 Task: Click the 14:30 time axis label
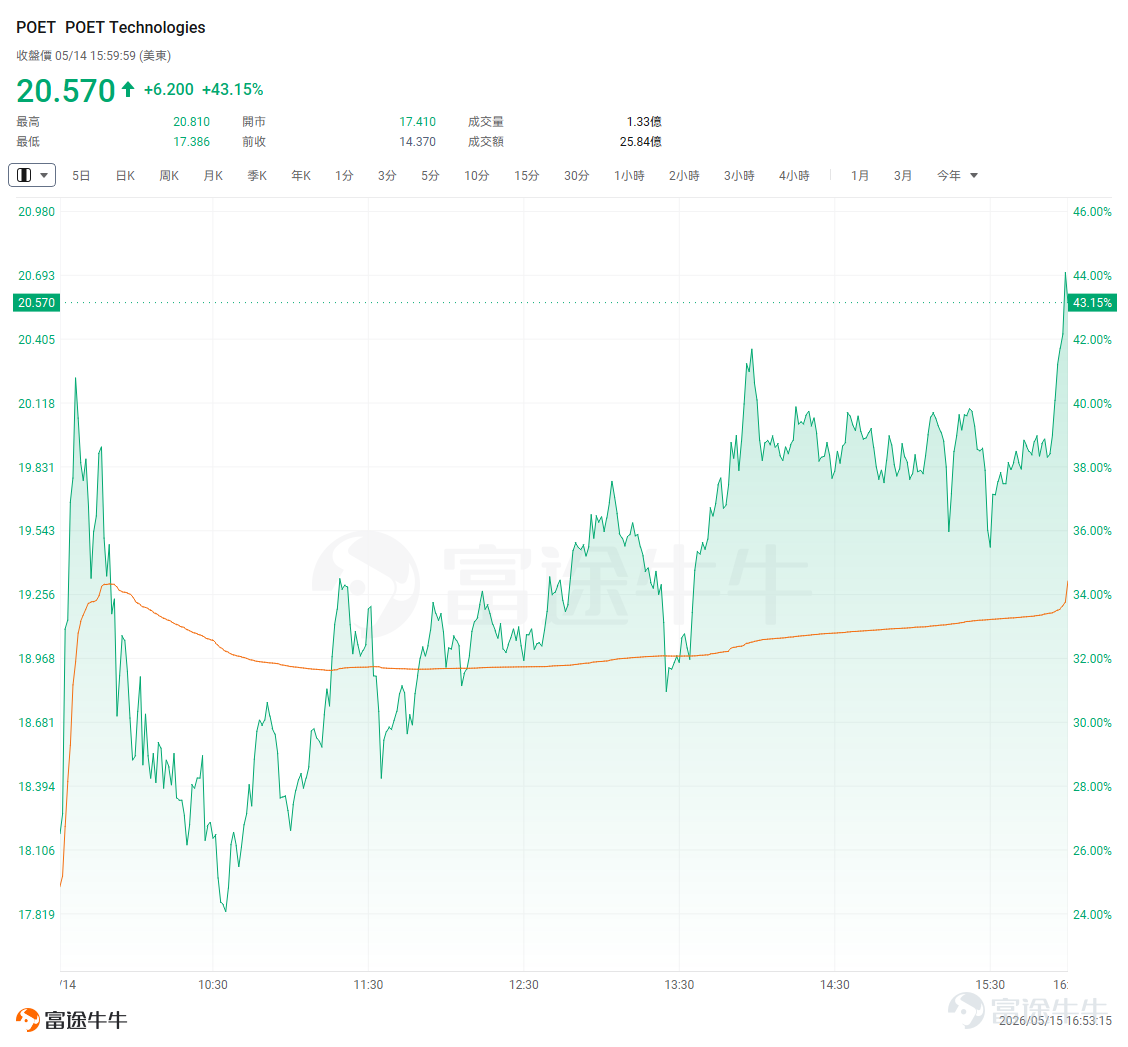coord(834,984)
